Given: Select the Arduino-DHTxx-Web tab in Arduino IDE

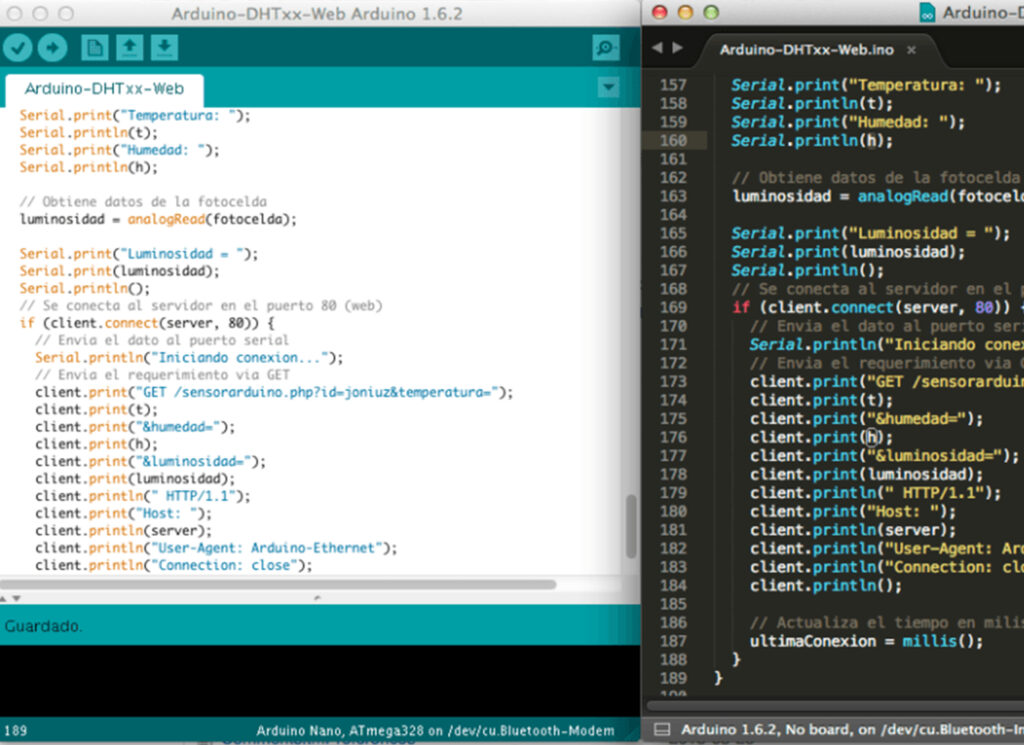Looking at the screenshot, I should click(104, 89).
